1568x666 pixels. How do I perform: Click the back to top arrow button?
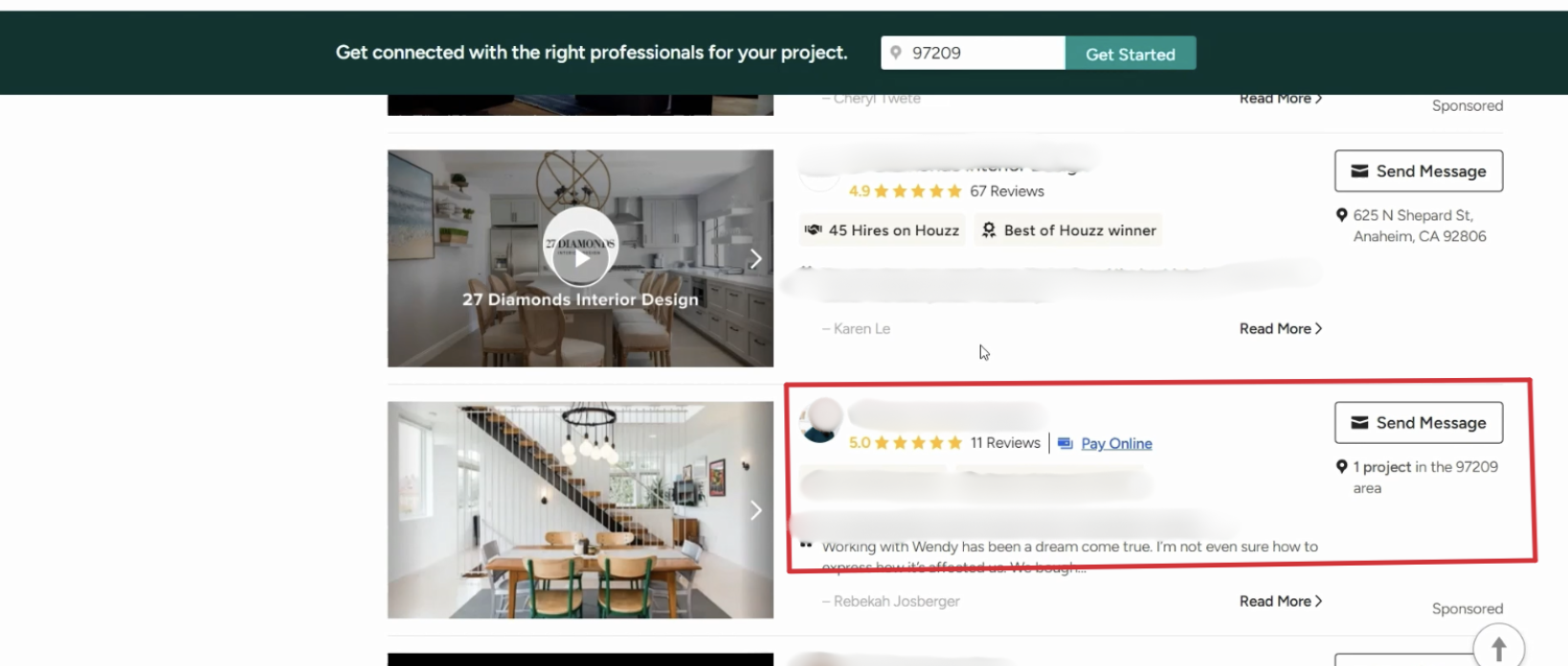1499,647
